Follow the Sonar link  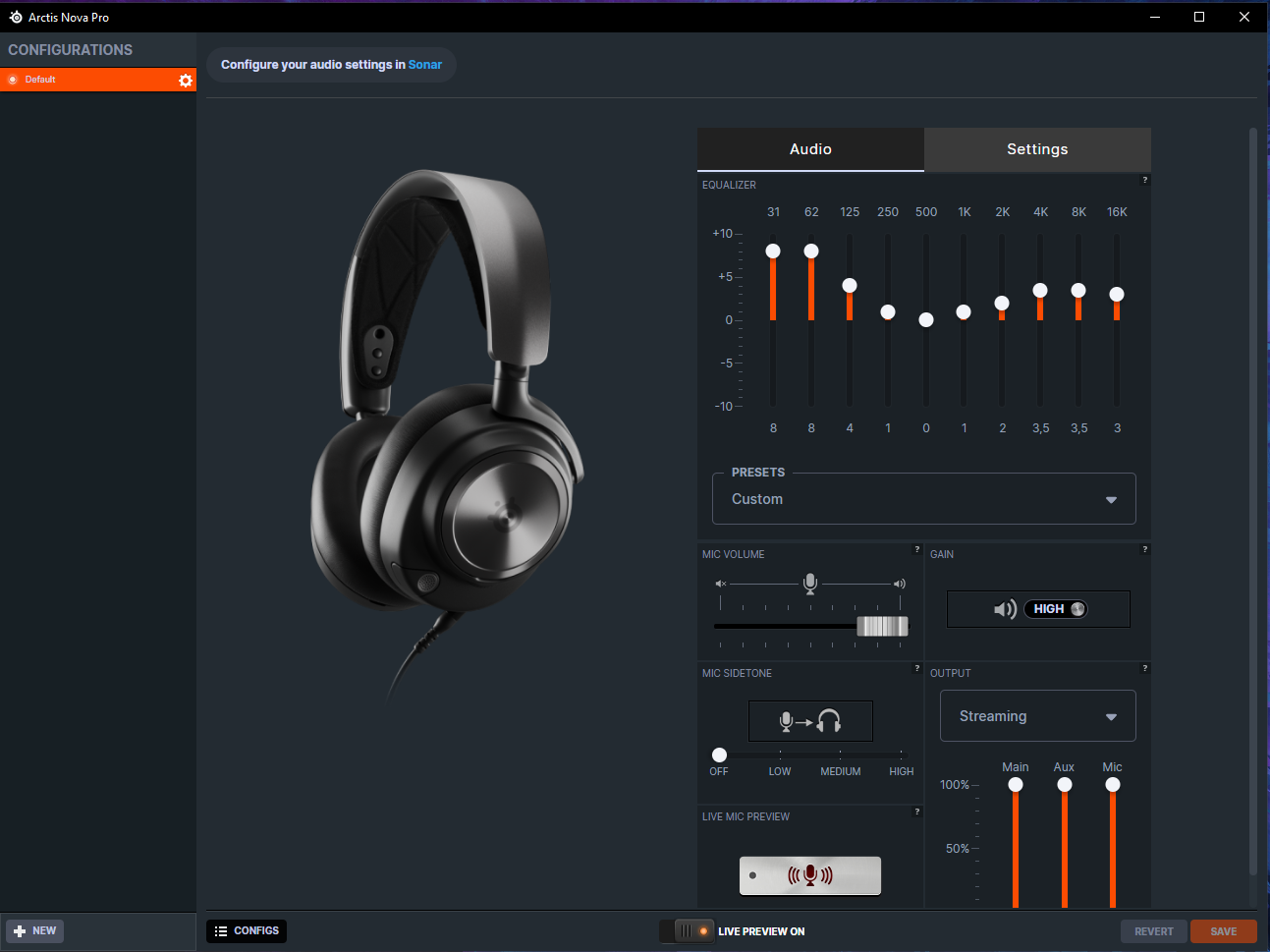coord(425,65)
